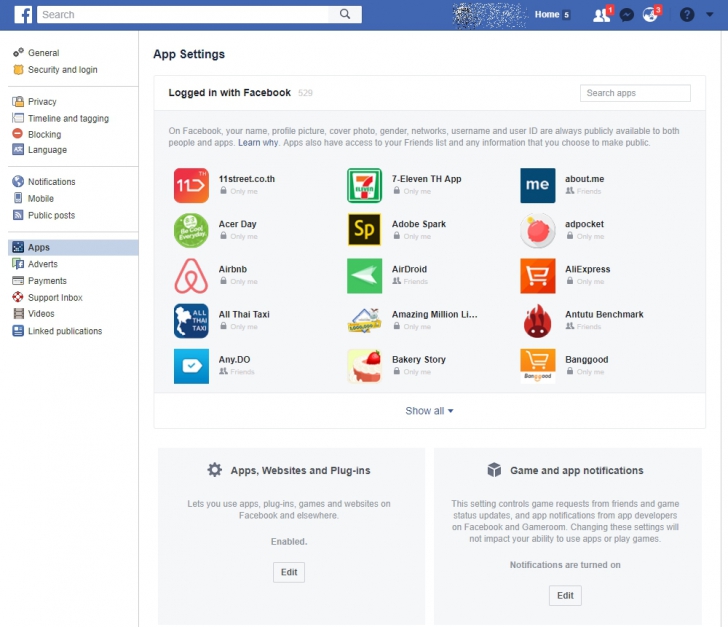The width and height of the screenshot is (728, 627).
Task: Open the Antutu Benchmark app name
Action: pyautogui.click(x=604, y=314)
